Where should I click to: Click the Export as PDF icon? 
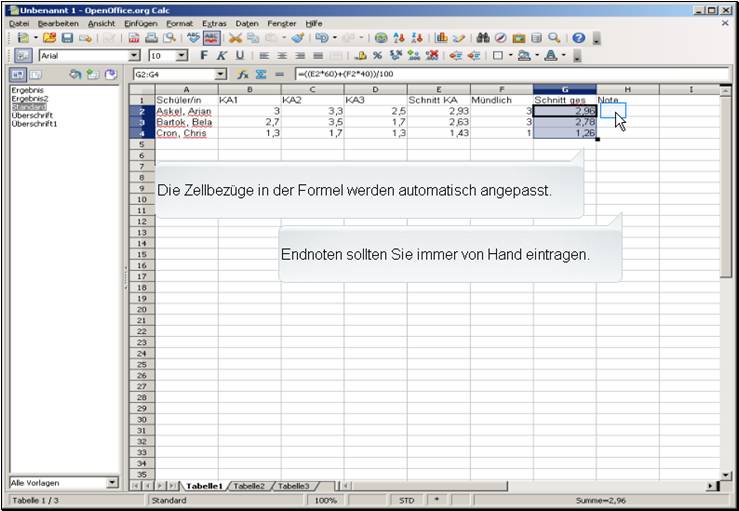134,37
